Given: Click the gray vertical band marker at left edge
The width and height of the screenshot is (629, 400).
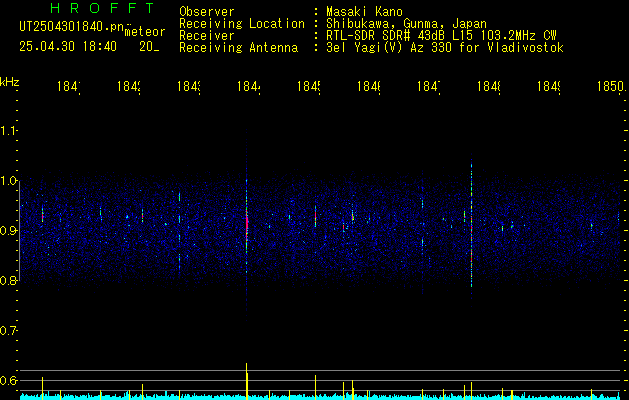Looking at the screenshot, I should tap(19, 231).
